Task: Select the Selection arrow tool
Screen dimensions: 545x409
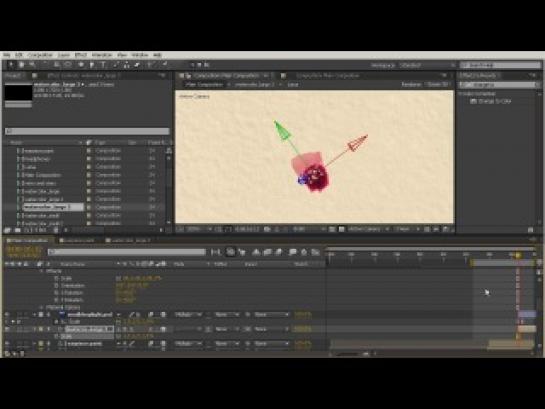Action: coord(11,65)
